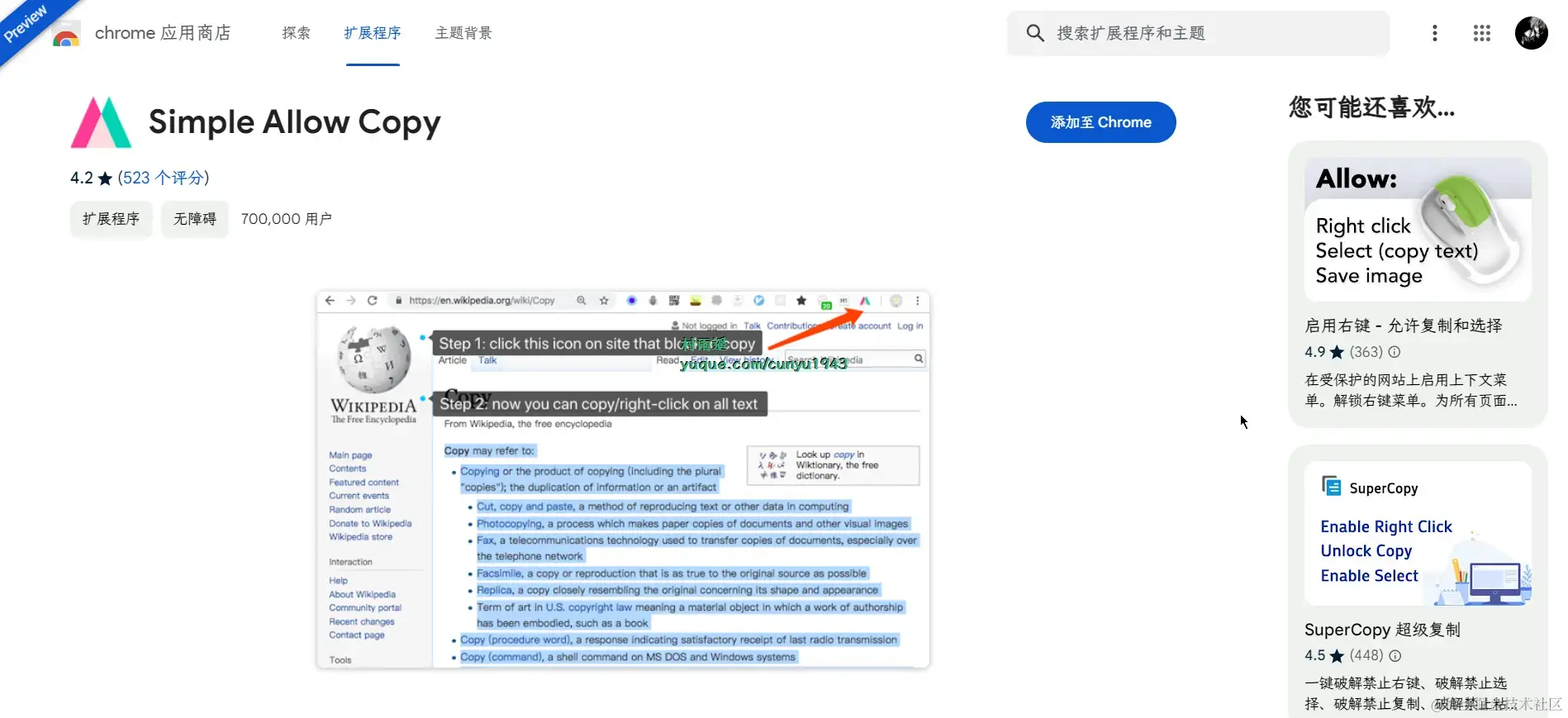Image resolution: width=1568 pixels, height=718 pixels.
Task: Click the 一键破解禁止右键 description
Action: pyautogui.click(x=1411, y=693)
